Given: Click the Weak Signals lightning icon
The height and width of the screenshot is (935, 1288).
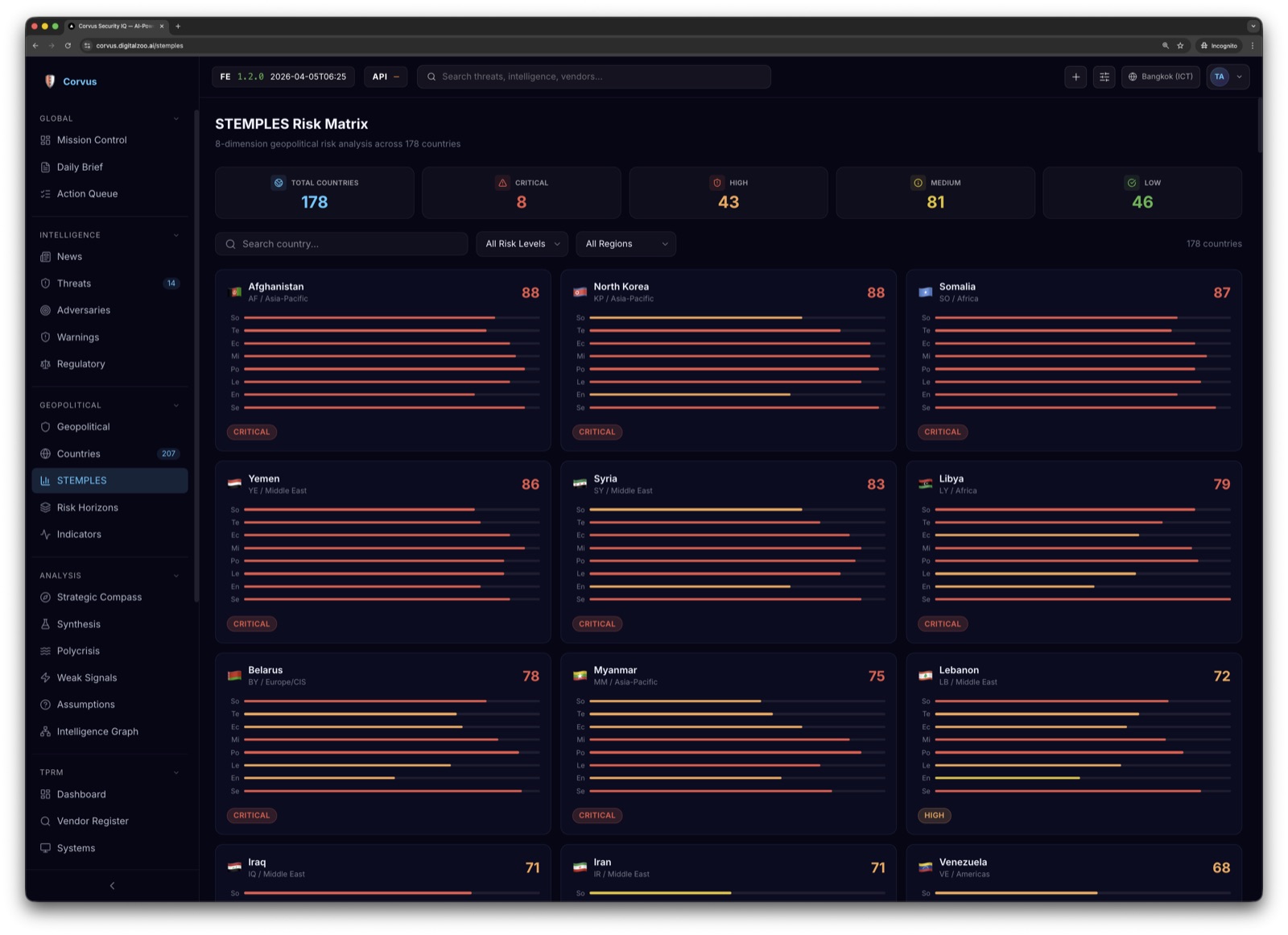Looking at the screenshot, I should pos(45,678).
